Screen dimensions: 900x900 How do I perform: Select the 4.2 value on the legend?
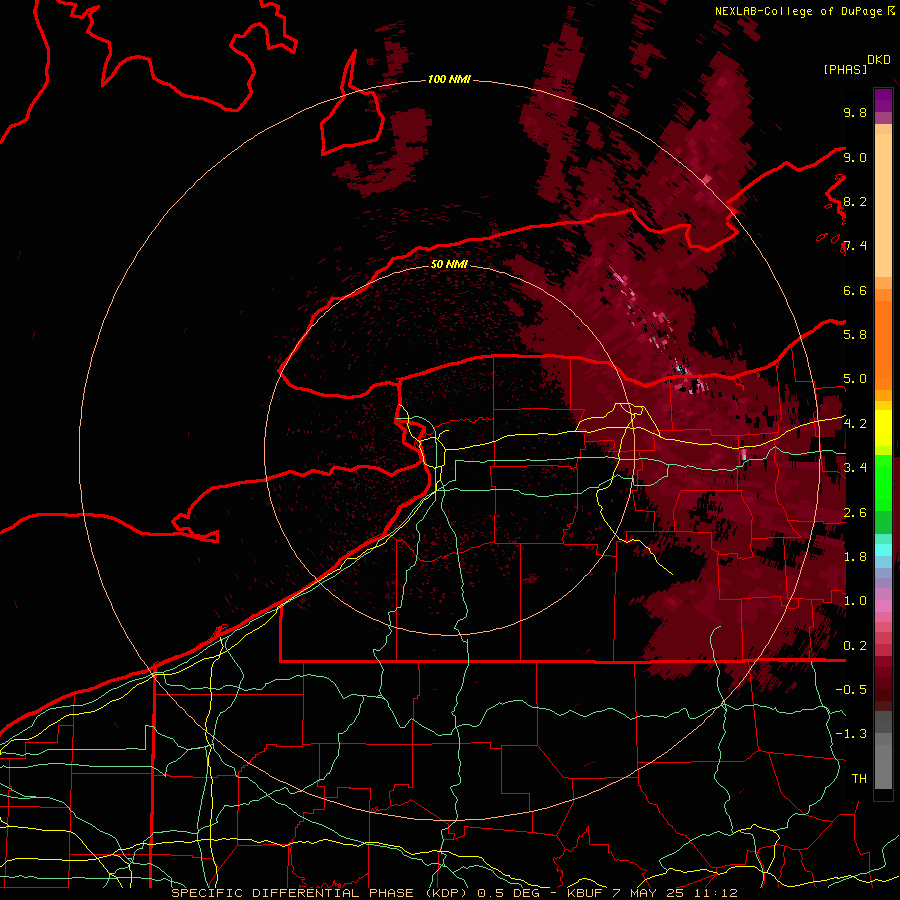pos(855,424)
